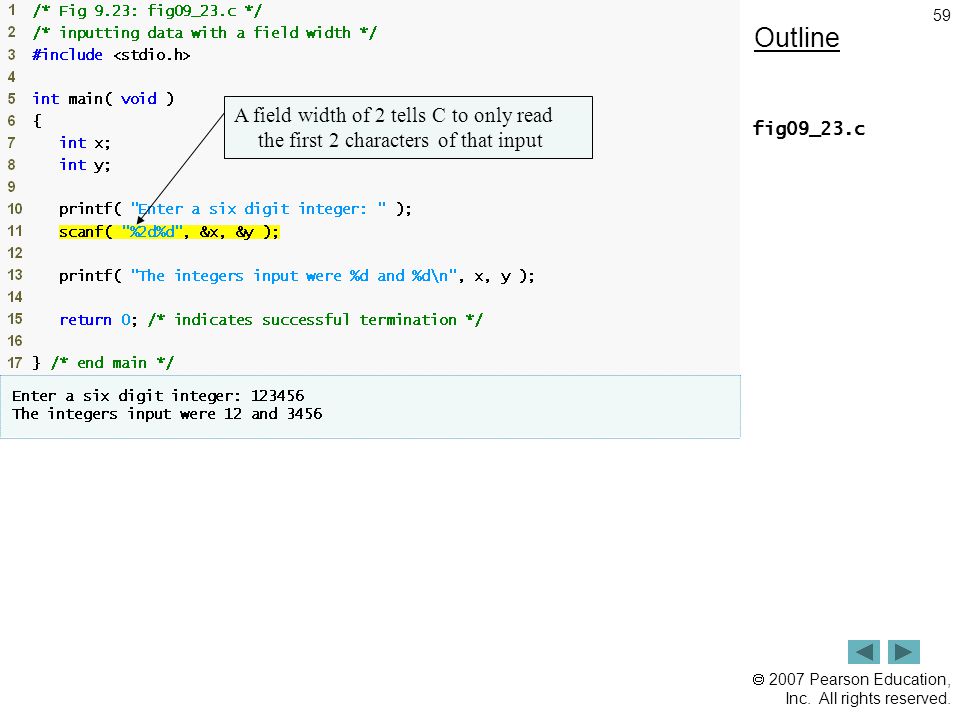Go to the previous slide arrow
960x720 pixels.
coord(863,651)
